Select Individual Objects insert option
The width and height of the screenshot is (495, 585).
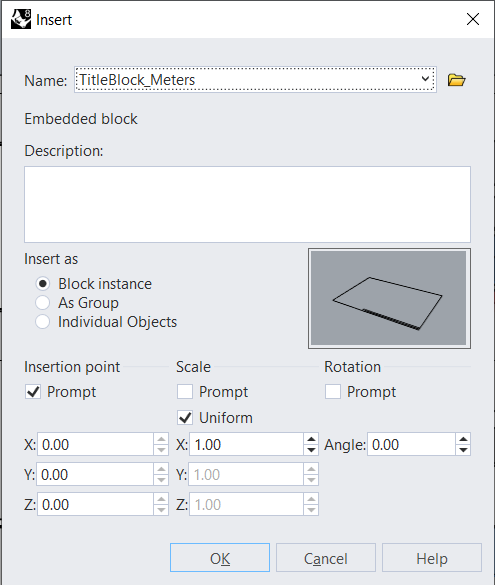coord(43,322)
